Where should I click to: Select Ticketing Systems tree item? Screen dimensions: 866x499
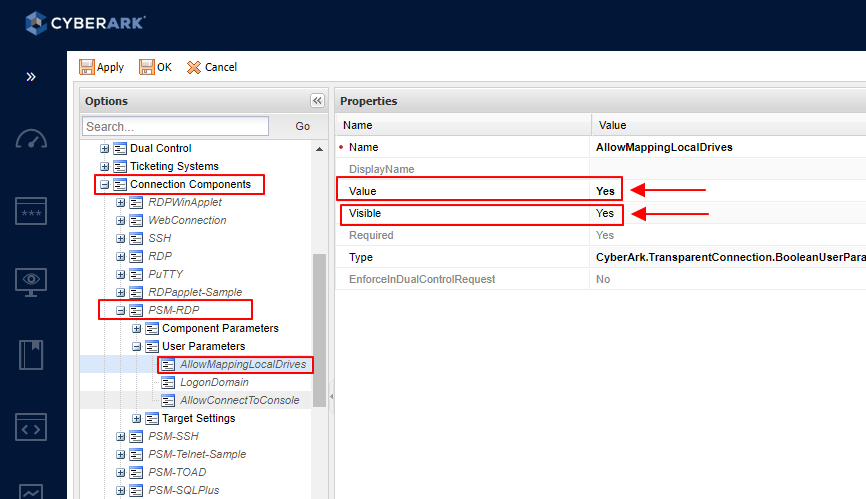[175, 166]
